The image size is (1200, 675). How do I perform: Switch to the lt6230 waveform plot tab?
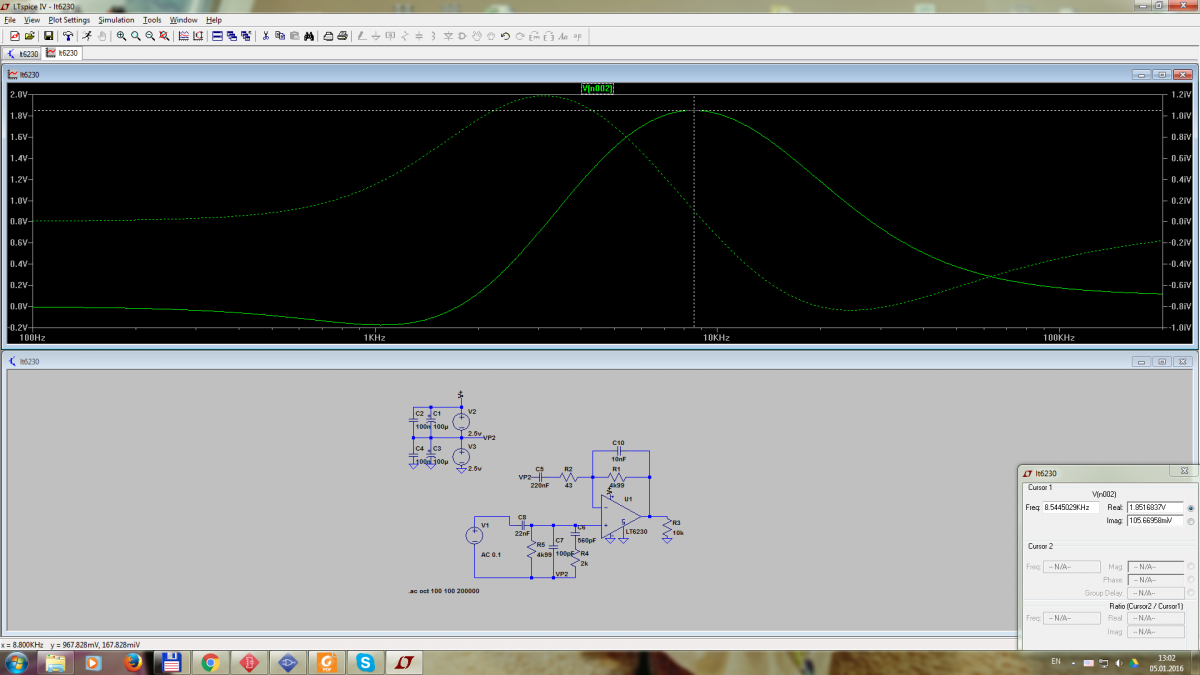[x=62, y=53]
